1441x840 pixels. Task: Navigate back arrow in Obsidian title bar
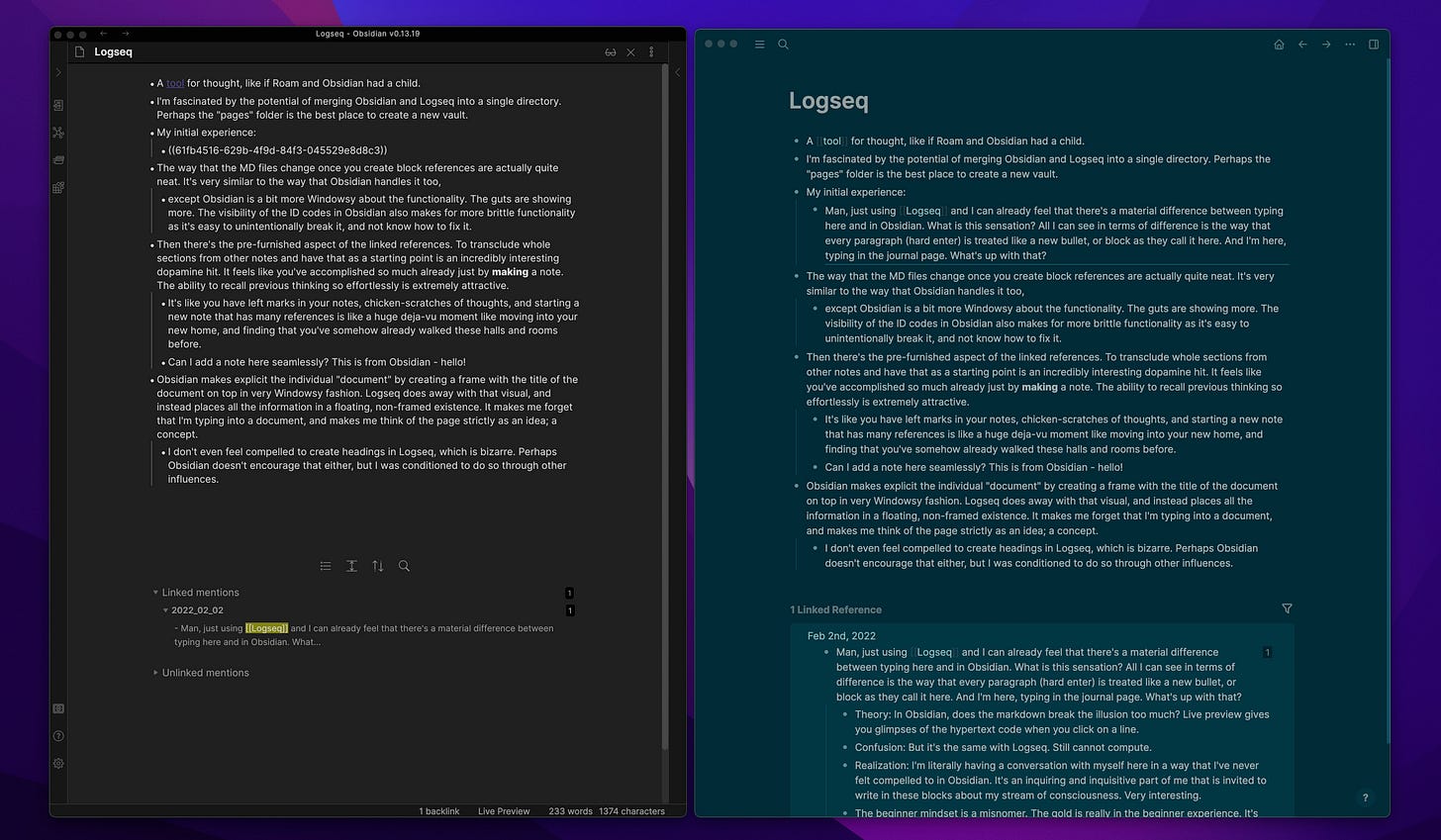pyautogui.click(x=104, y=34)
